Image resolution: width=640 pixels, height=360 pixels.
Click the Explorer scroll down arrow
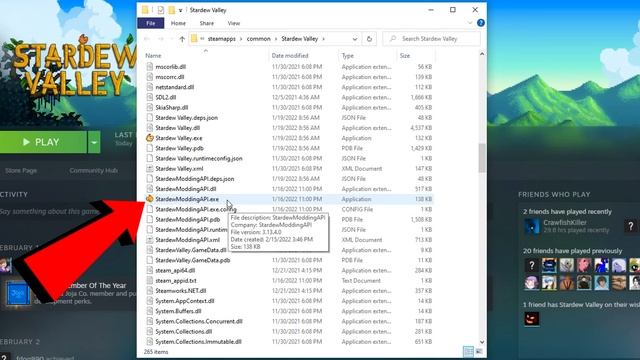pos(482,342)
